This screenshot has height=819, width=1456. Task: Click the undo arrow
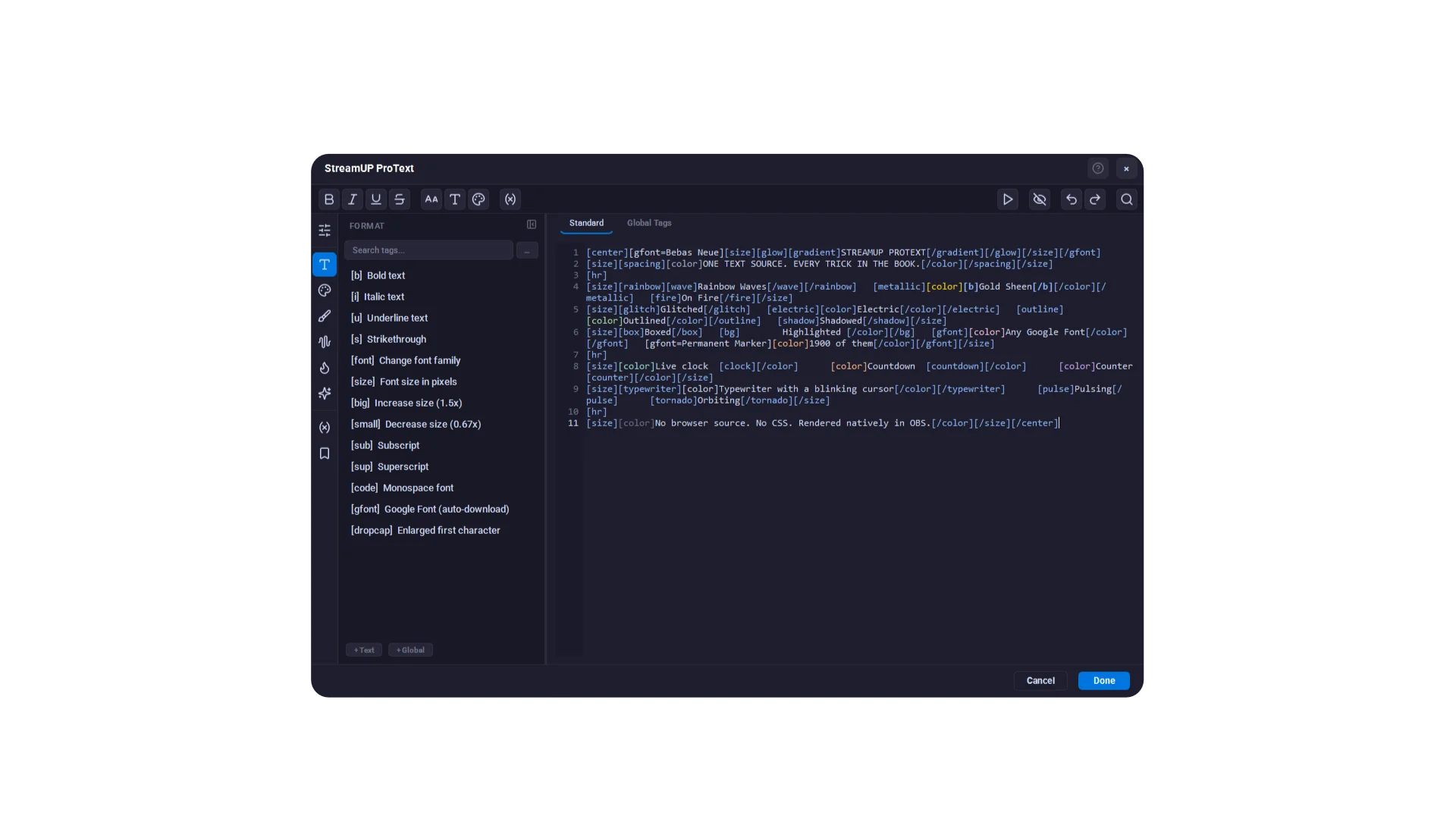(1072, 199)
